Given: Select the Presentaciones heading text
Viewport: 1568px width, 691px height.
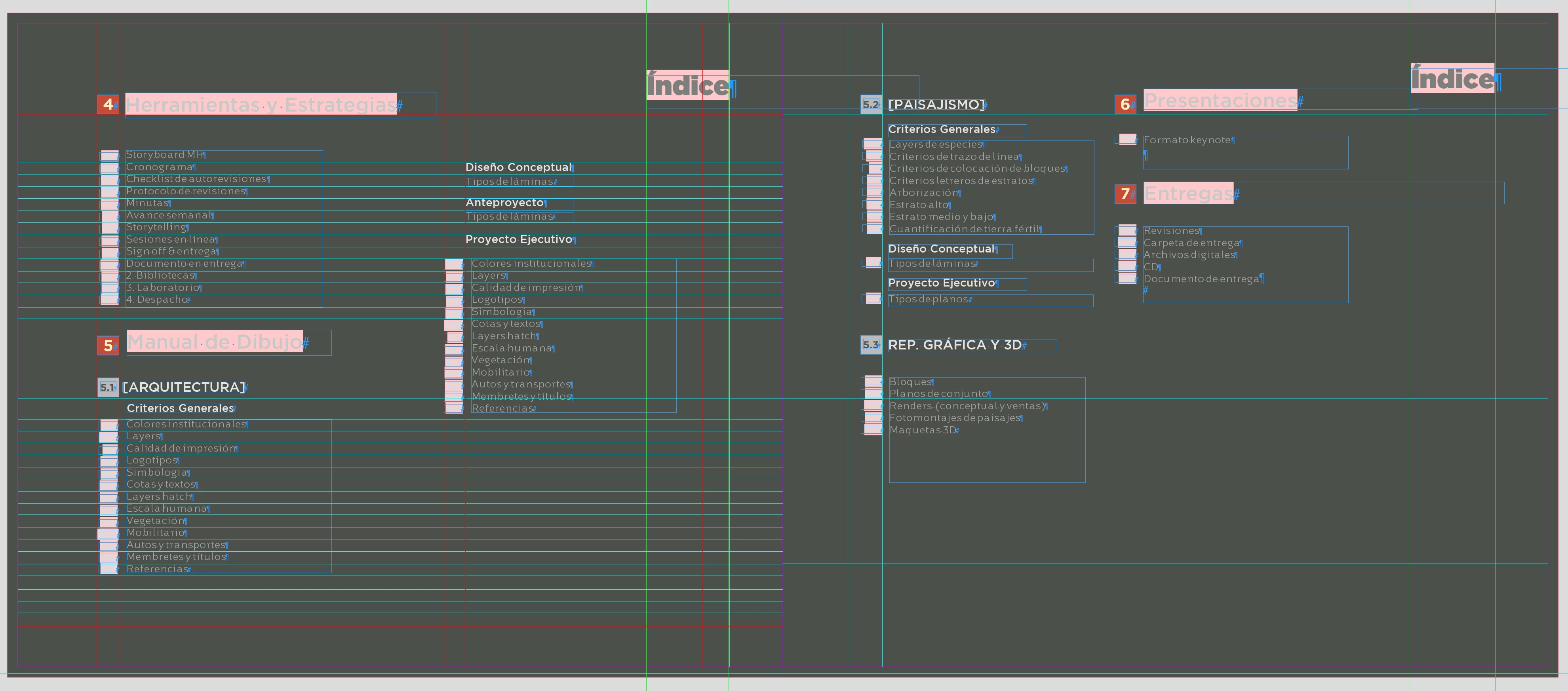Looking at the screenshot, I should pyautogui.click(x=1220, y=101).
